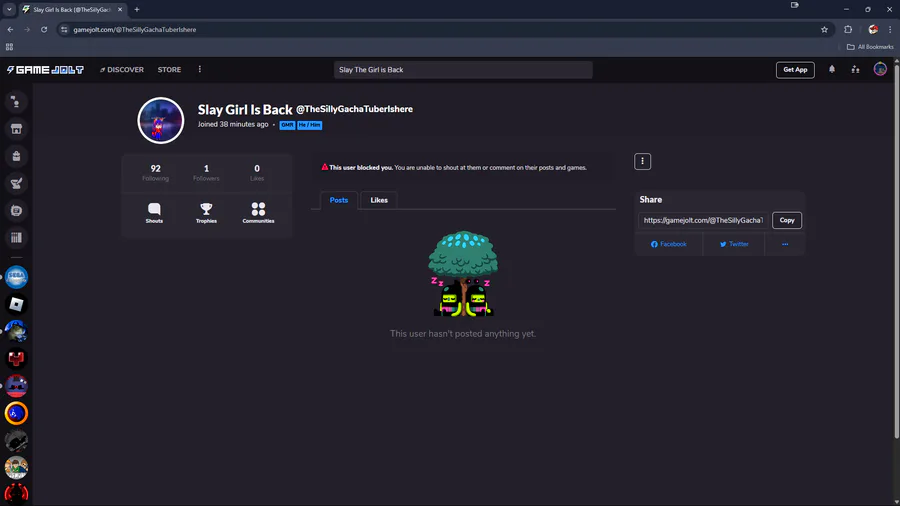900x506 pixels.
Task: Open All Bookmarks folder
Action: point(870,47)
